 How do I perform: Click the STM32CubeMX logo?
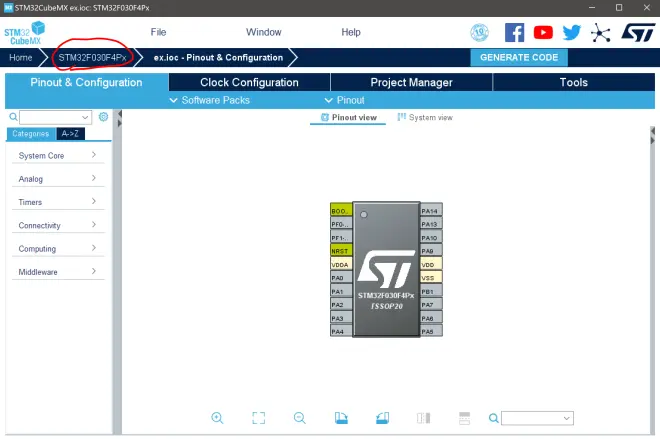coord(25,33)
